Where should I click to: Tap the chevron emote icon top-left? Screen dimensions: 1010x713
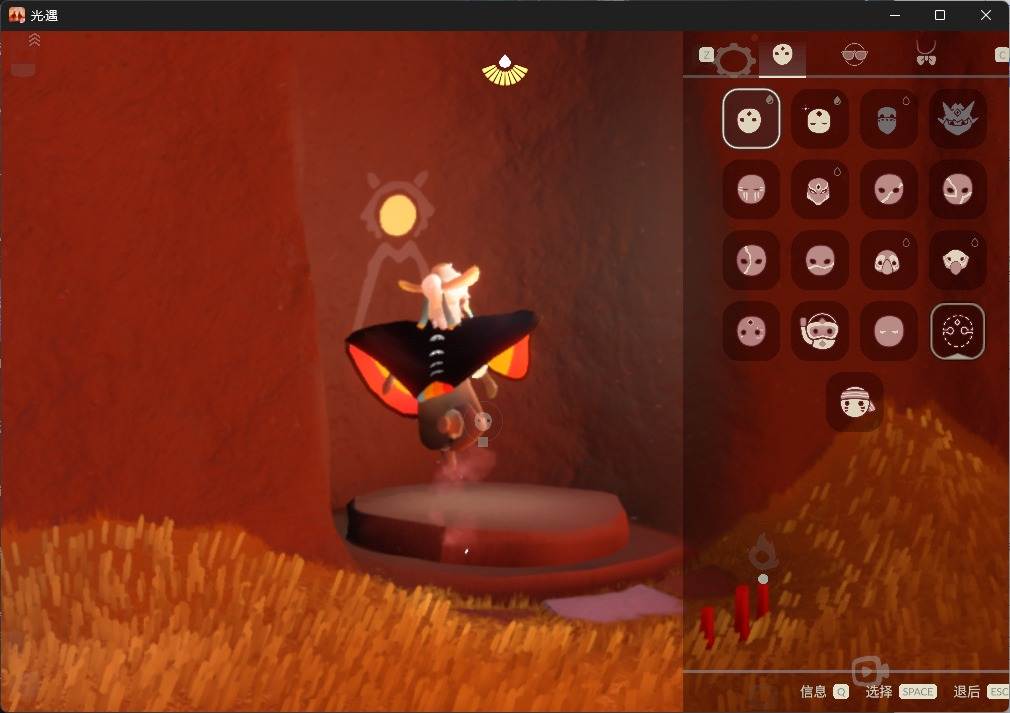tap(34, 40)
